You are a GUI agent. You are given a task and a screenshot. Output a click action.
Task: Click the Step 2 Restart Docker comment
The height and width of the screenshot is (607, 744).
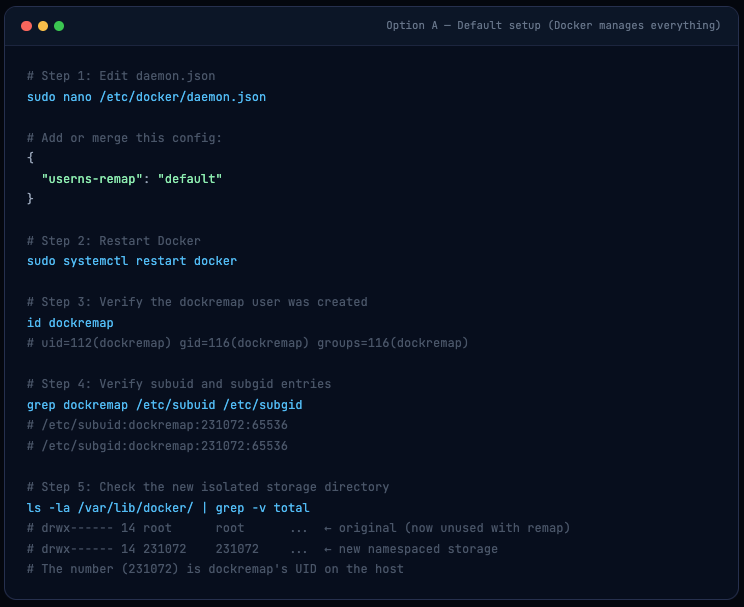[x=114, y=241]
